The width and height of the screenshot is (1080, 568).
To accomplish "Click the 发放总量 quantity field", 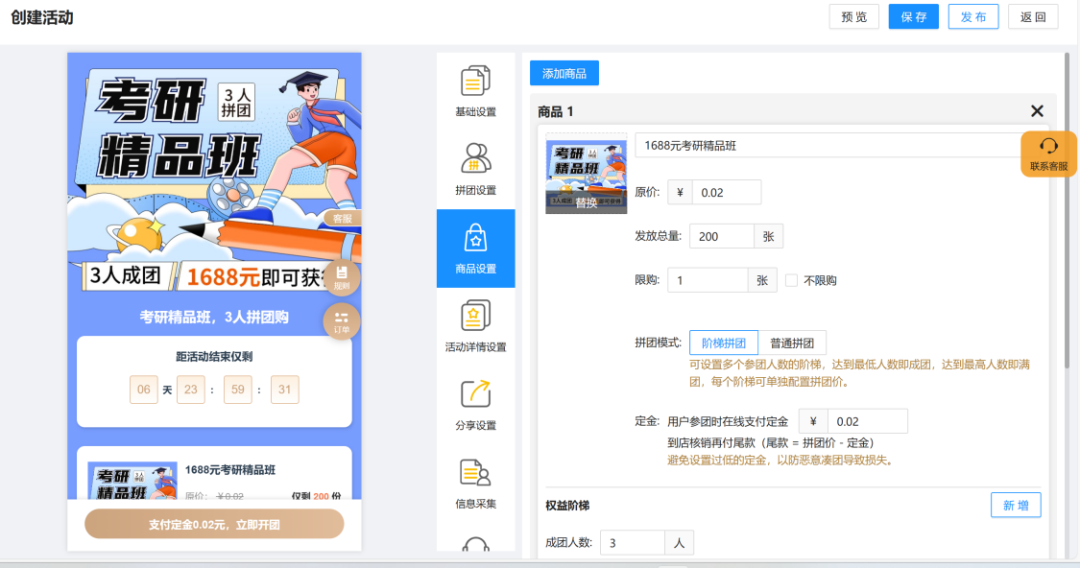I will 721,236.
